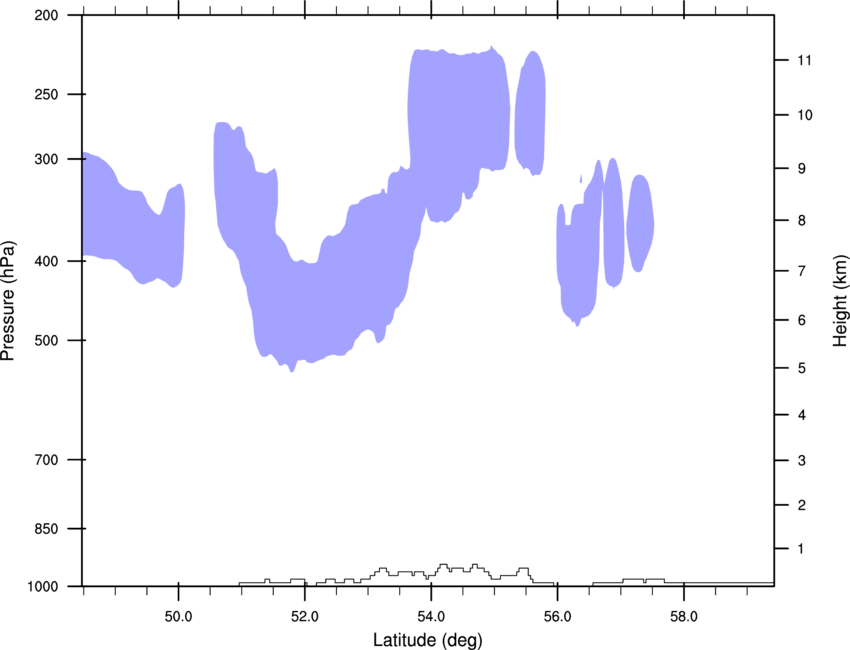The width and height of the screenshot is (850, 650).
Task: Pick the height label 6 km
Action: 801,320
